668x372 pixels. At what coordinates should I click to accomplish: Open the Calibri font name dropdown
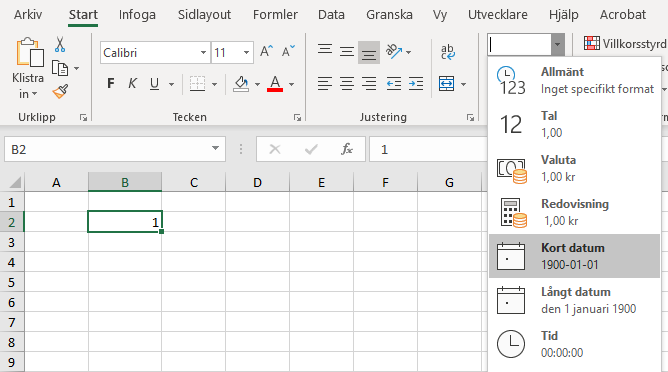click(203, 53)
